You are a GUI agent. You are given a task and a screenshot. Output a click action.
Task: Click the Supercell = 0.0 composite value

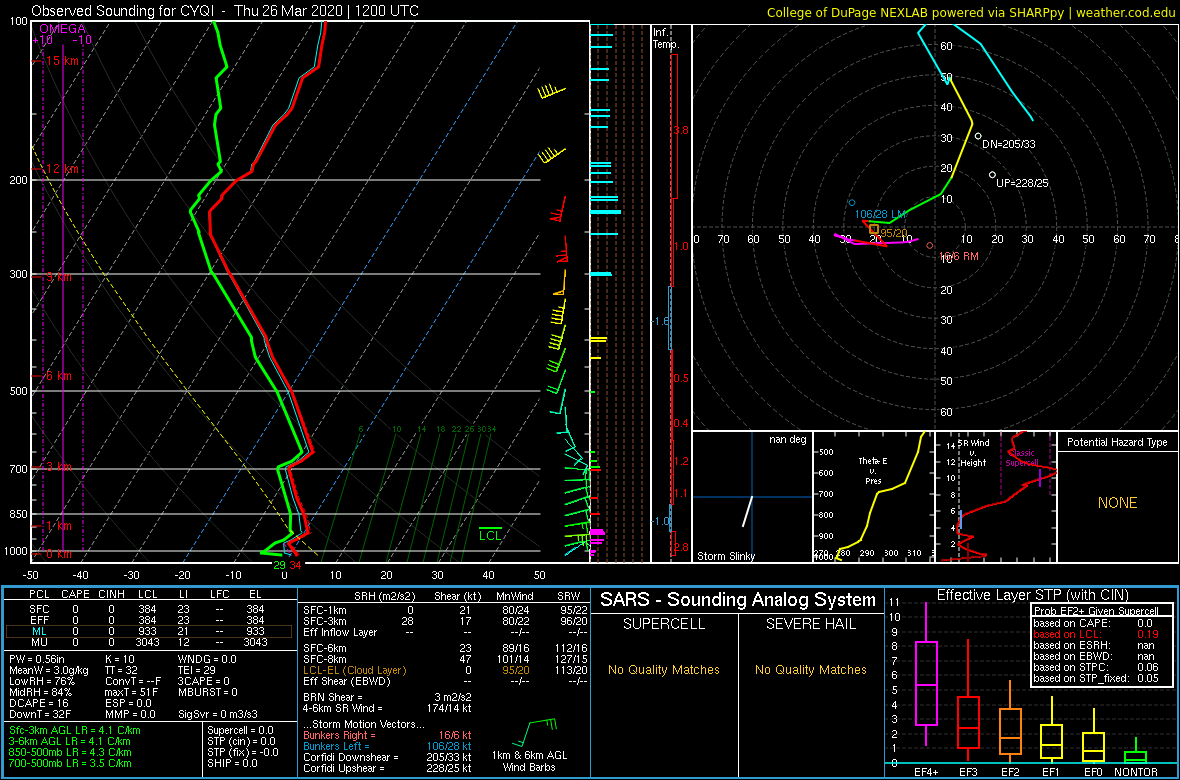[x=242, y=730]
